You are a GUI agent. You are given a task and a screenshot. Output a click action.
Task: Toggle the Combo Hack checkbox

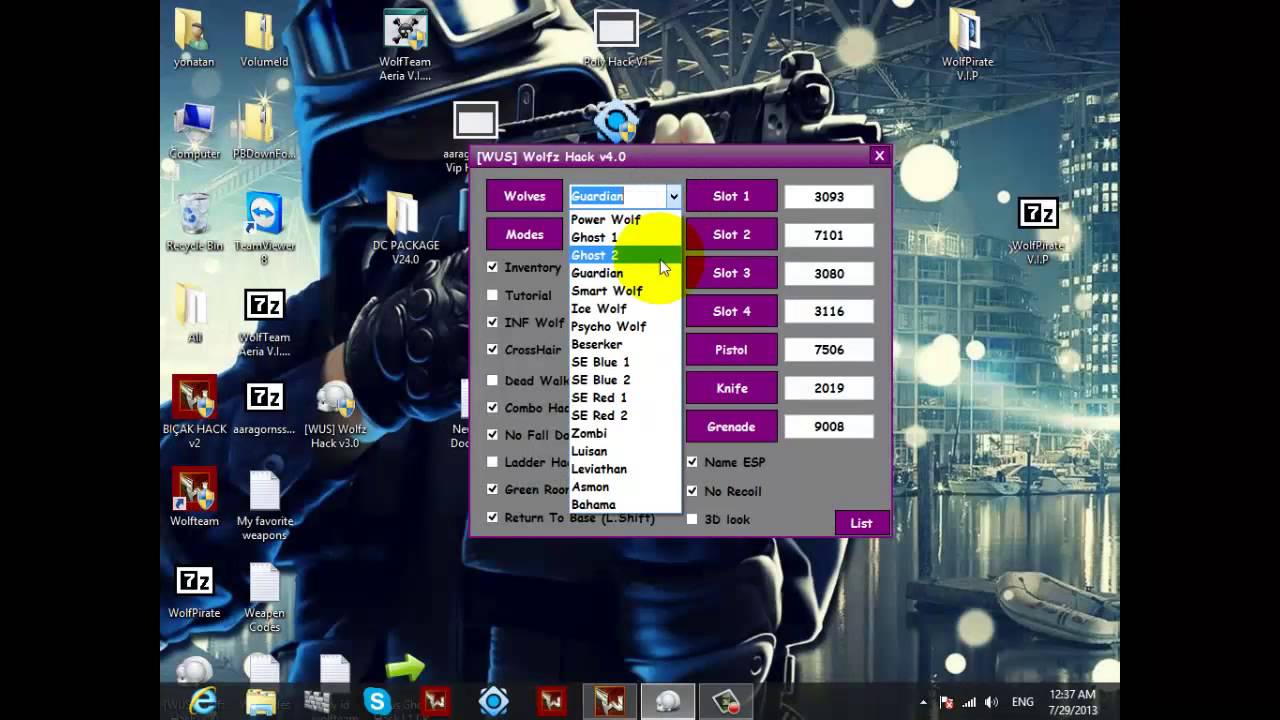point(492,407)
